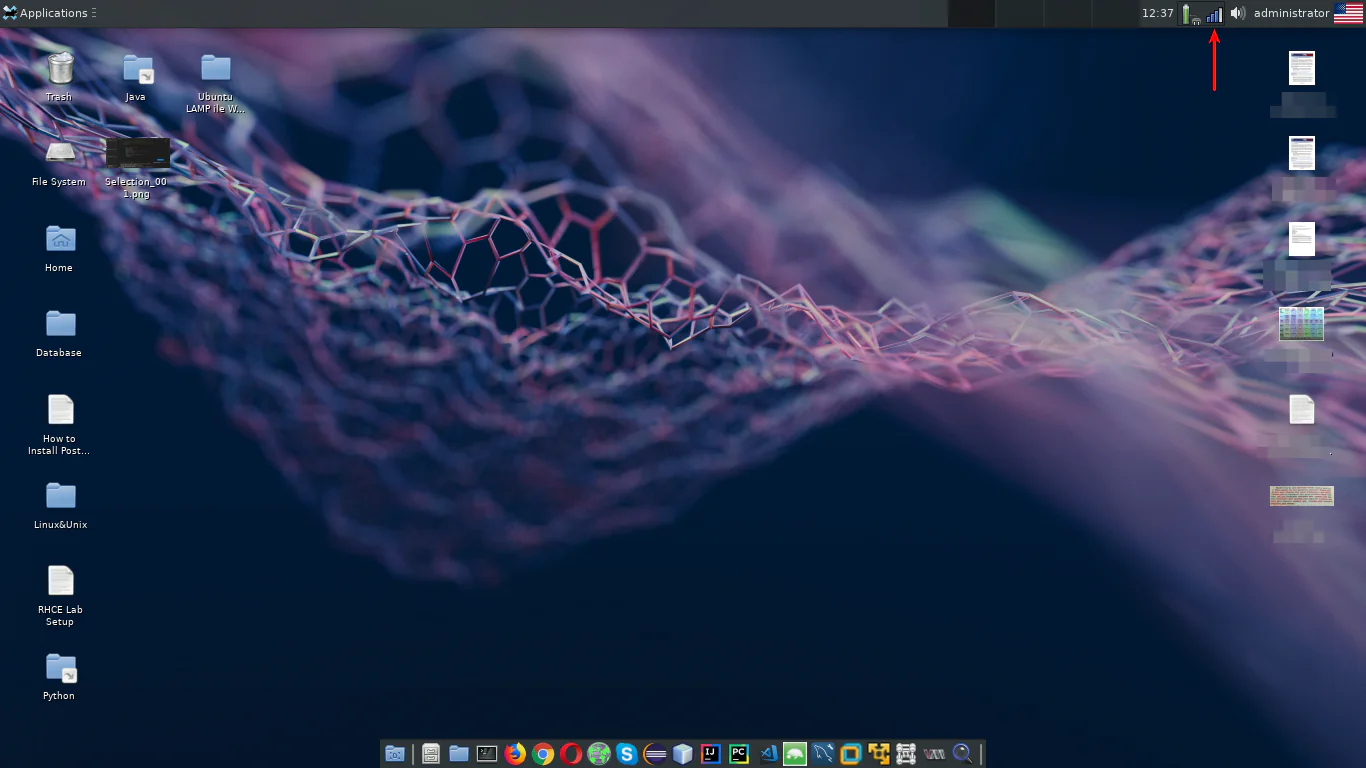Screen dimensions: 1366x768
Task: Launch Visual Studio Code from the dock
Action: (x=767, y=754)
